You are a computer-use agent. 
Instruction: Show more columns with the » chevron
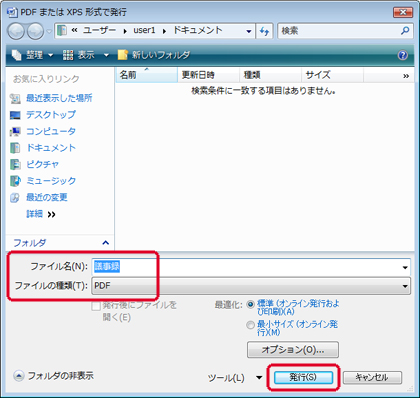click(406, 76)
